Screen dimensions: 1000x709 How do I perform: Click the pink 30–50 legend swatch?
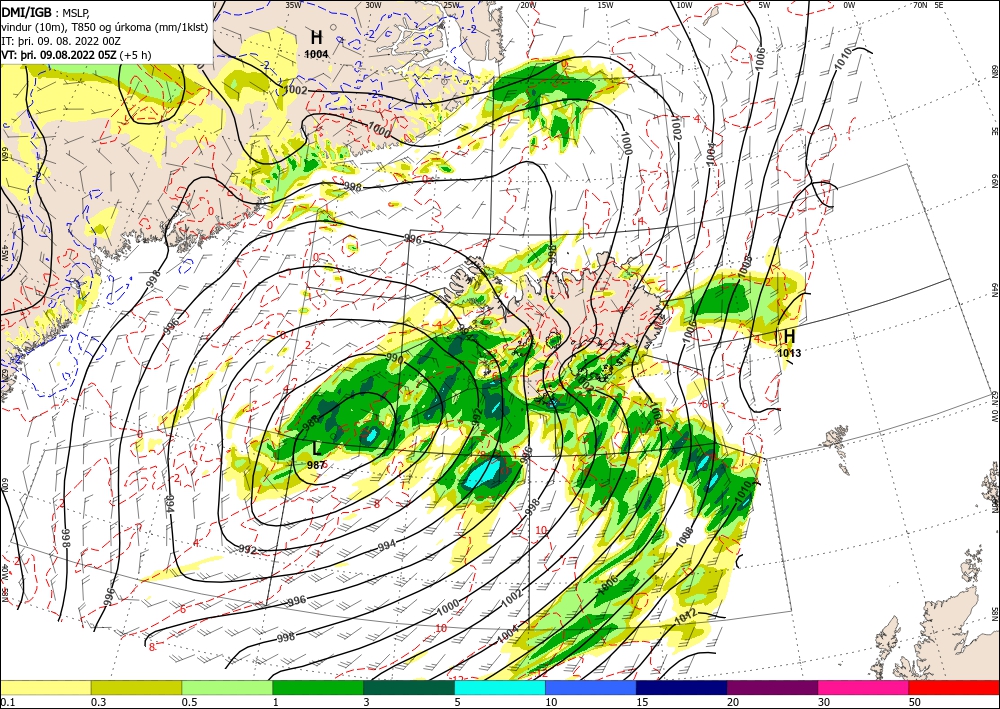click(863, 687)
